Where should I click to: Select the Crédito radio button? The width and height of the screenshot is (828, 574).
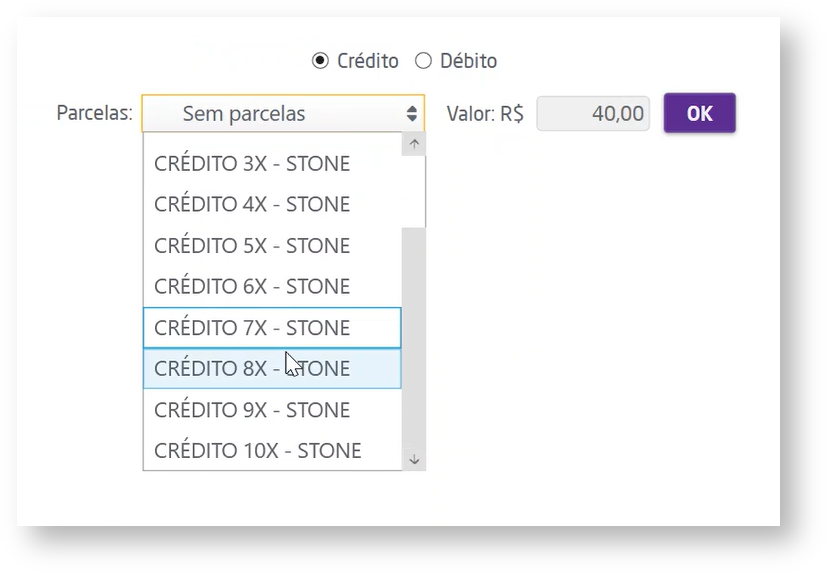coord(320,61)
